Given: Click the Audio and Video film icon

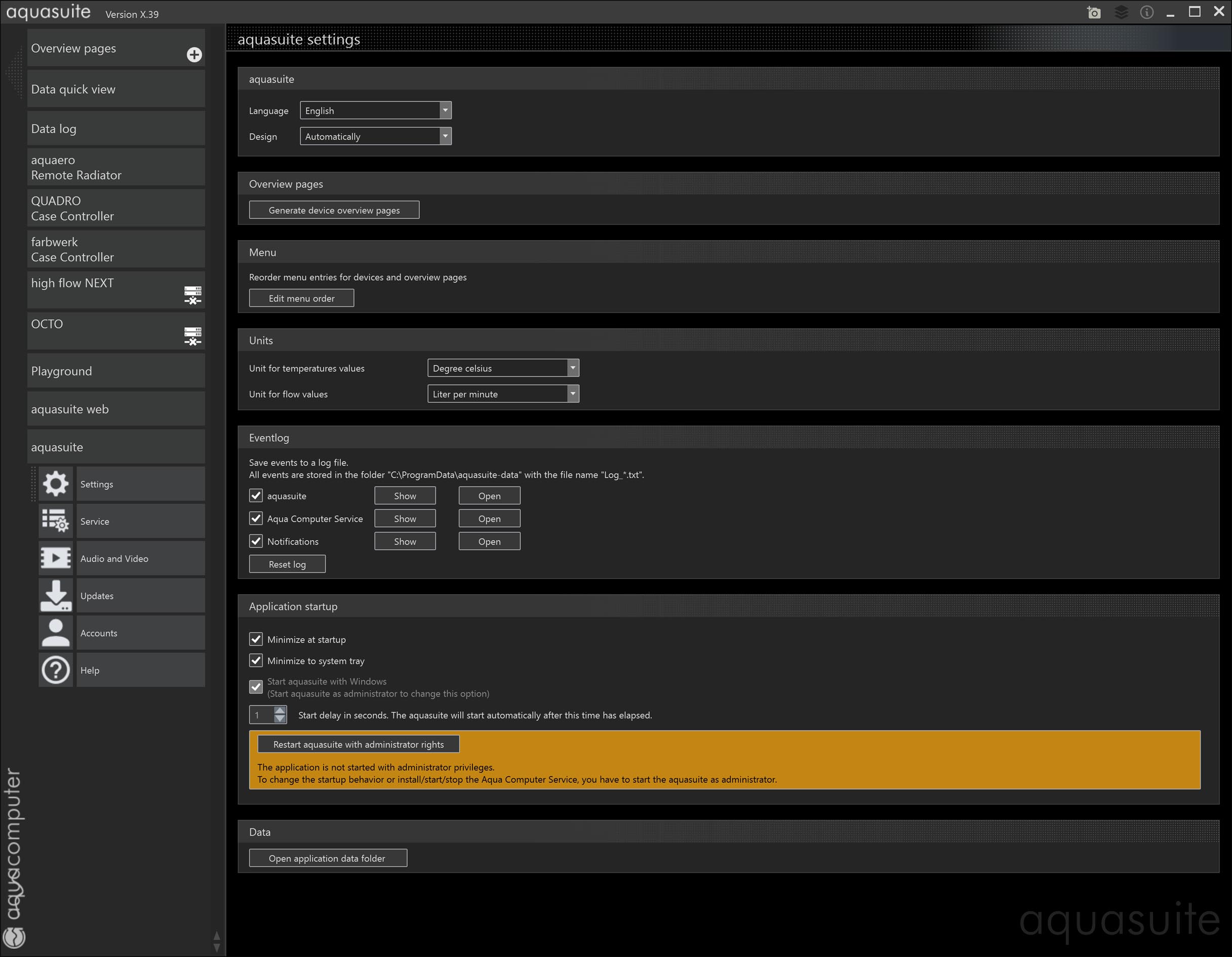Looking at the screenshot, I should 55,558.
